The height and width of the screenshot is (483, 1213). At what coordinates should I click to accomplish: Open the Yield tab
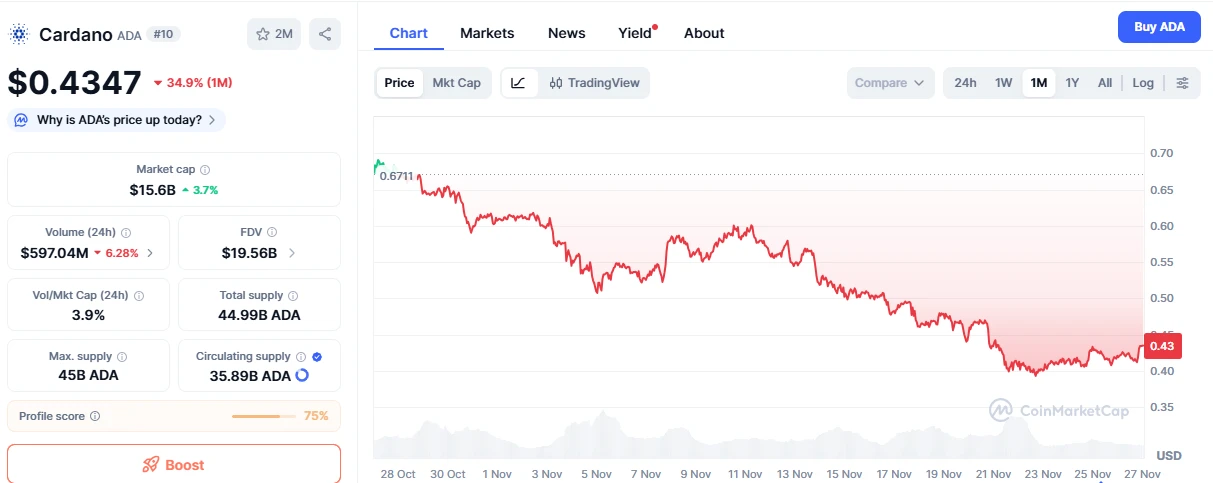tap(635, 33)
